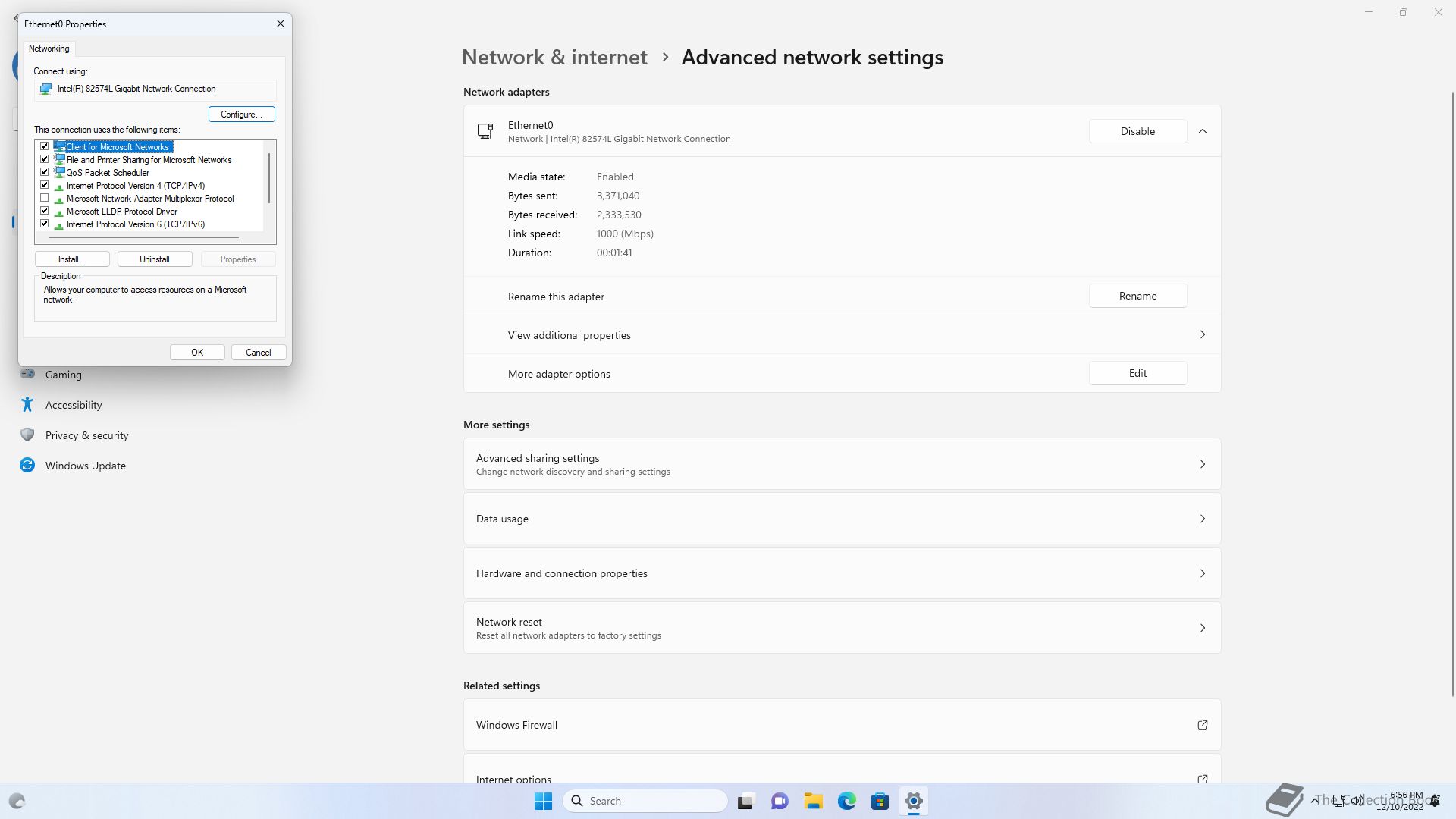The image size is (1456, 819).
Task: Click the widgets icon at taskbar left
Action: (x=17, y=801)
